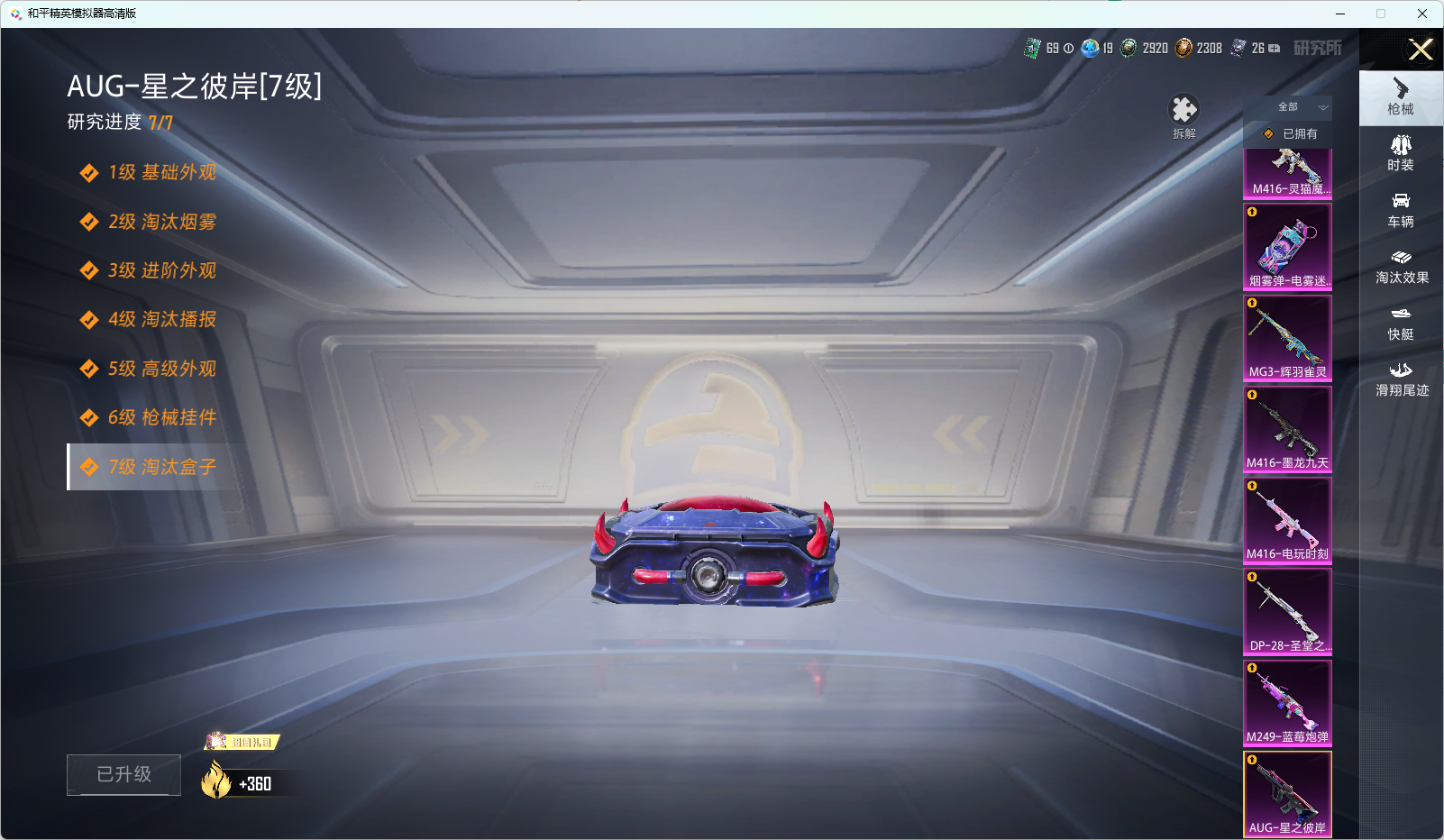The height and width of the screenshot is (840, 1444).
Task: Select level 1级 基础外观
Action: pos(162,172)
